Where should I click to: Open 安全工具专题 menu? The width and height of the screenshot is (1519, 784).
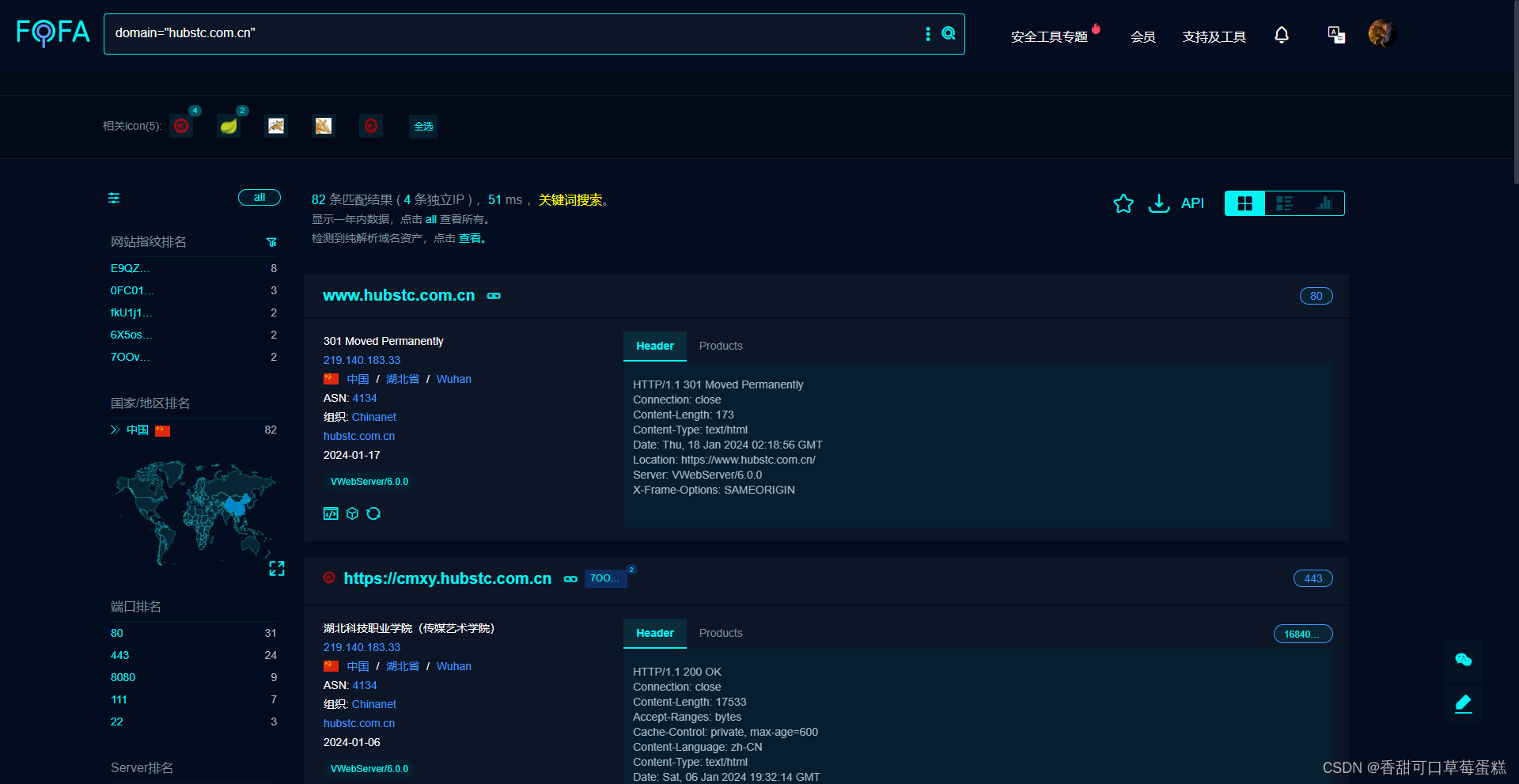tap(1049, 36)
